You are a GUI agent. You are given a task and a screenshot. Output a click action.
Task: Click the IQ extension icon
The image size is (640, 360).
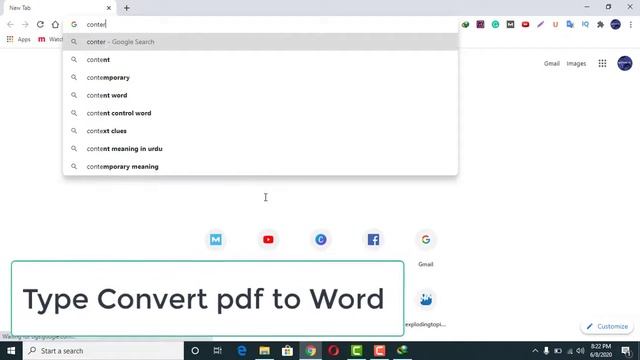[585, 24]
